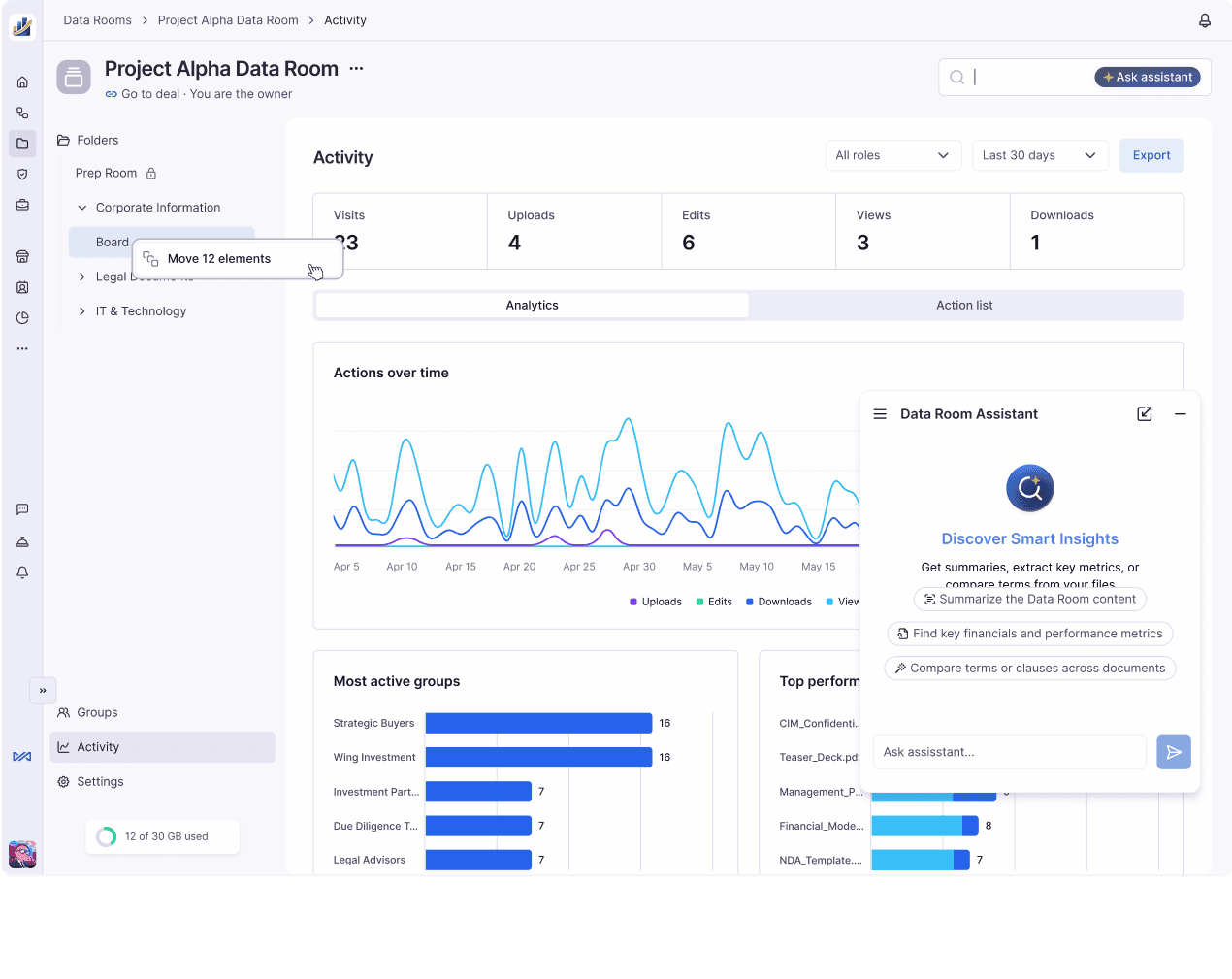This screenshot has height=979, width=1232.
Task: Toggle the Downloads legend series
Action: click(x=779, y=602)
